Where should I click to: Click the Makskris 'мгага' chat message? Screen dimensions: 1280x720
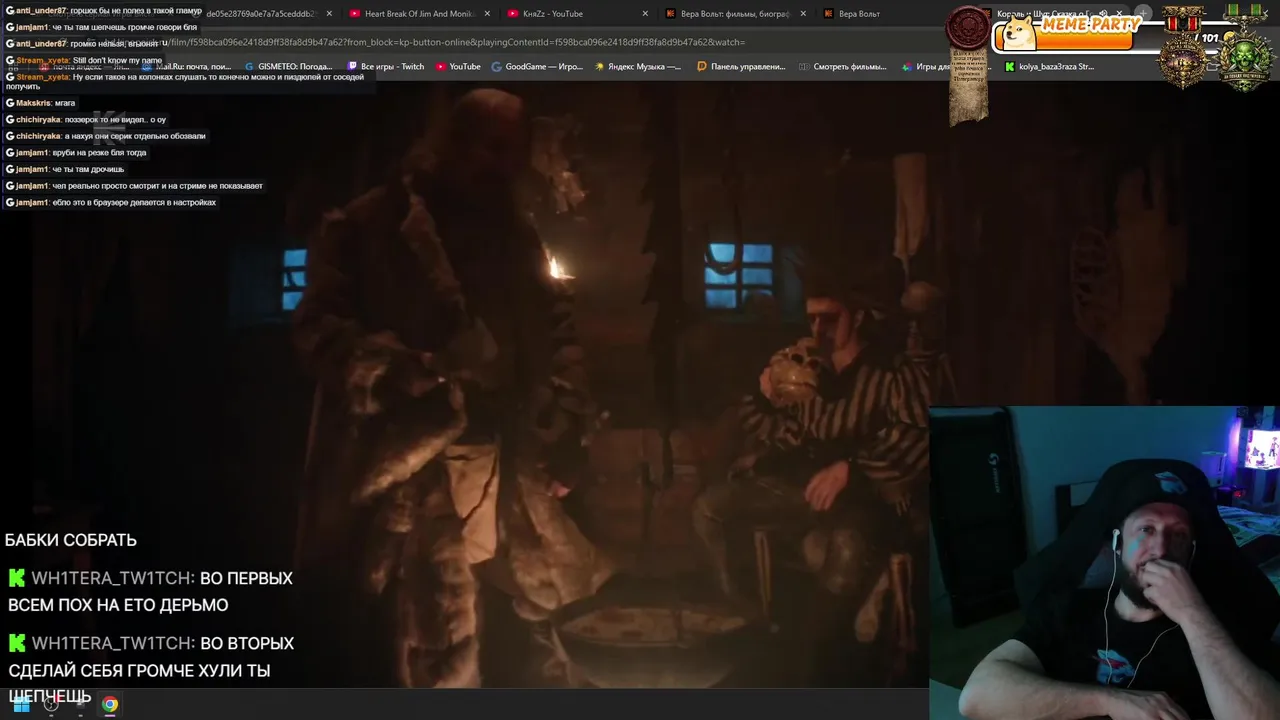tap(41, 103)
